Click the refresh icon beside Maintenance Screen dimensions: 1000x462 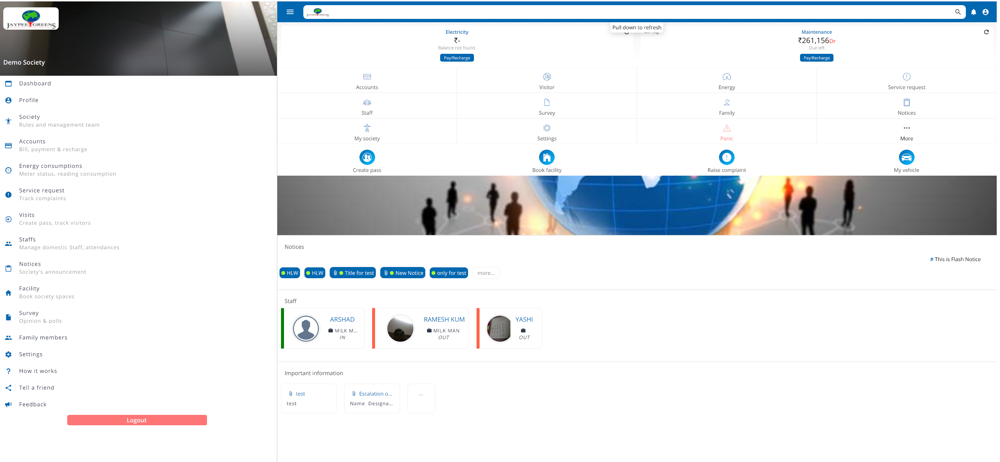point(986,32)
